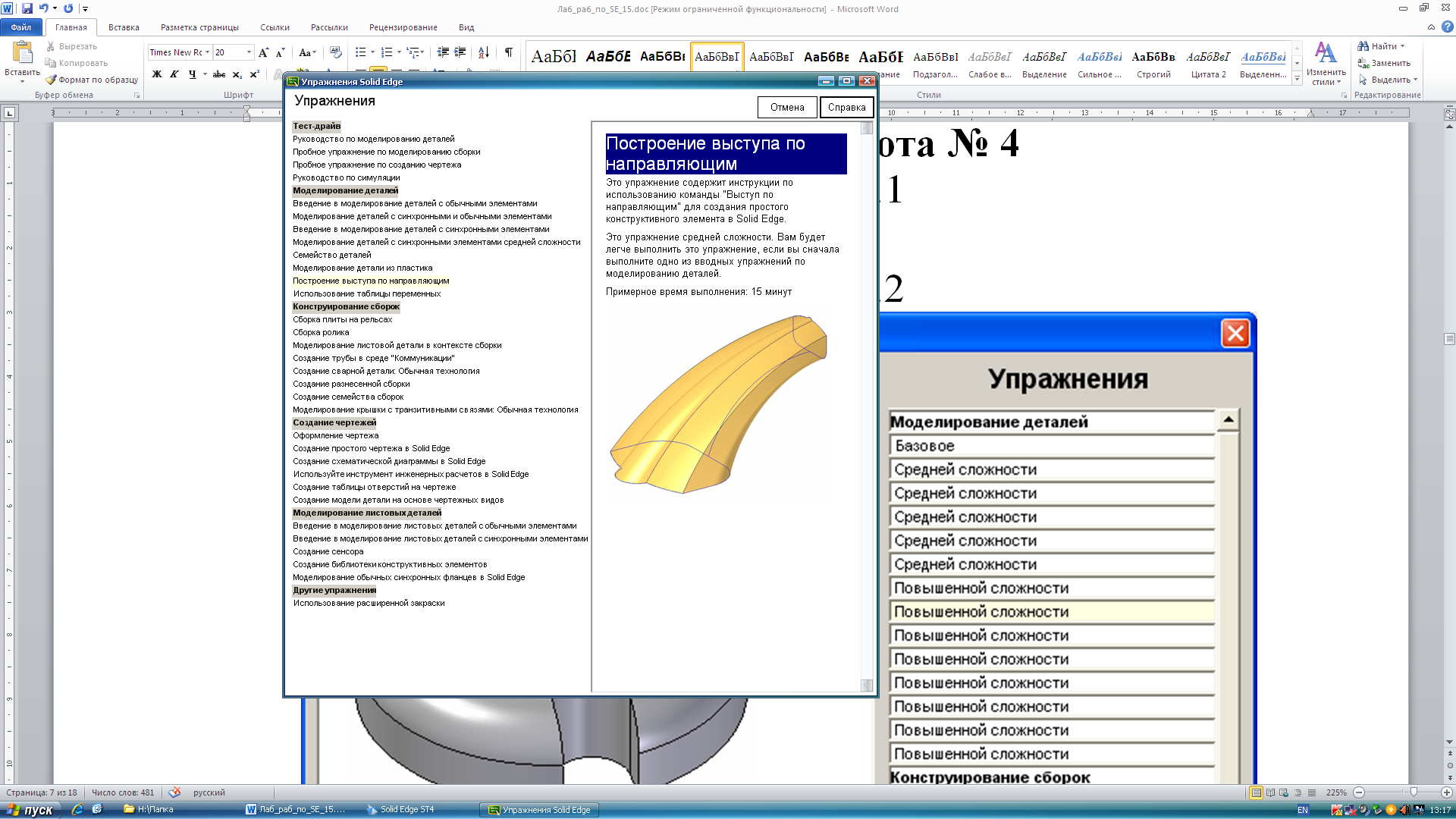Viewport: 1456px width, 819px height.
Task: Switch to Web Layout view in the status bar
Action: [x=1284, y=792]
